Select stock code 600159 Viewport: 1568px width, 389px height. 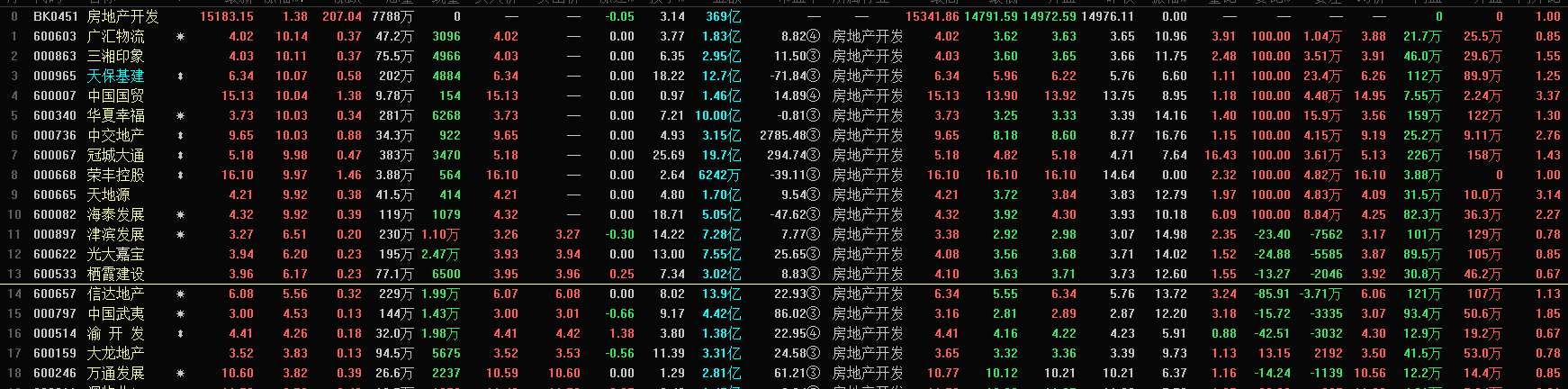[x=55, y=354]
